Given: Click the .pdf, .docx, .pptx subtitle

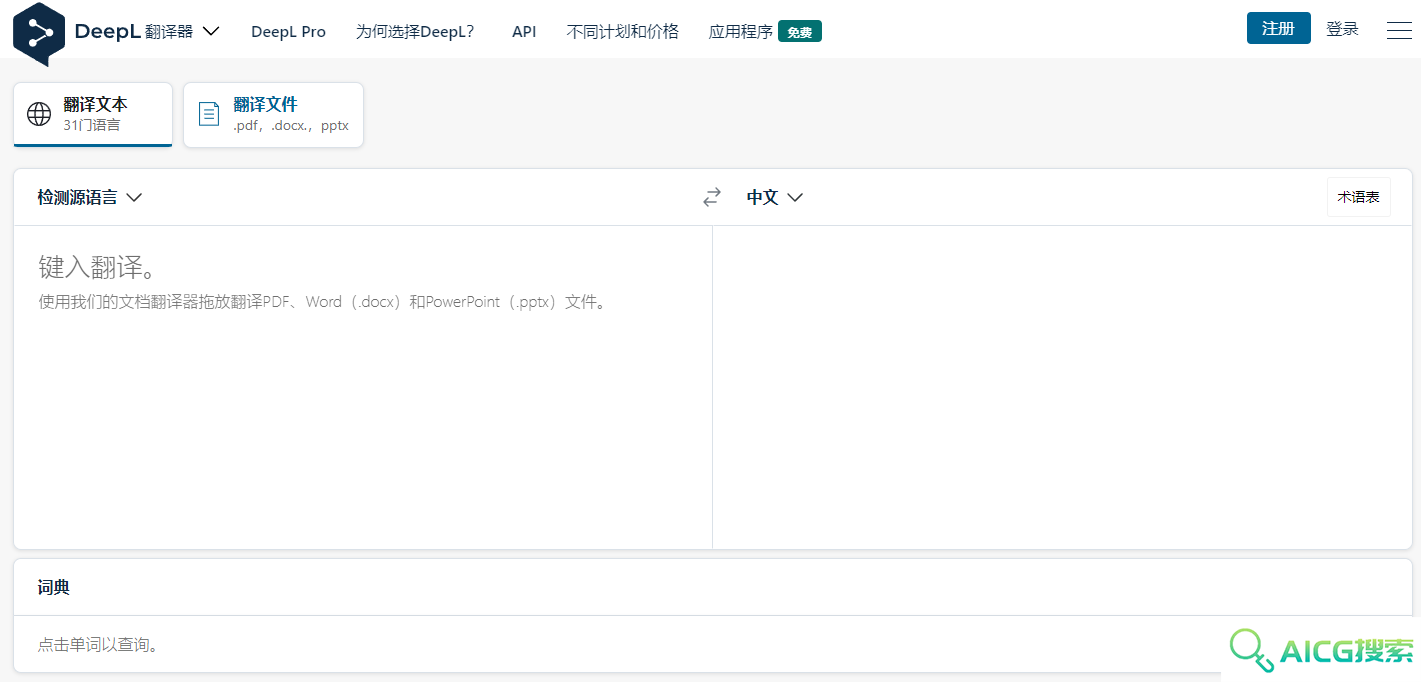Looking at the screenshot, I should point(291,126).
